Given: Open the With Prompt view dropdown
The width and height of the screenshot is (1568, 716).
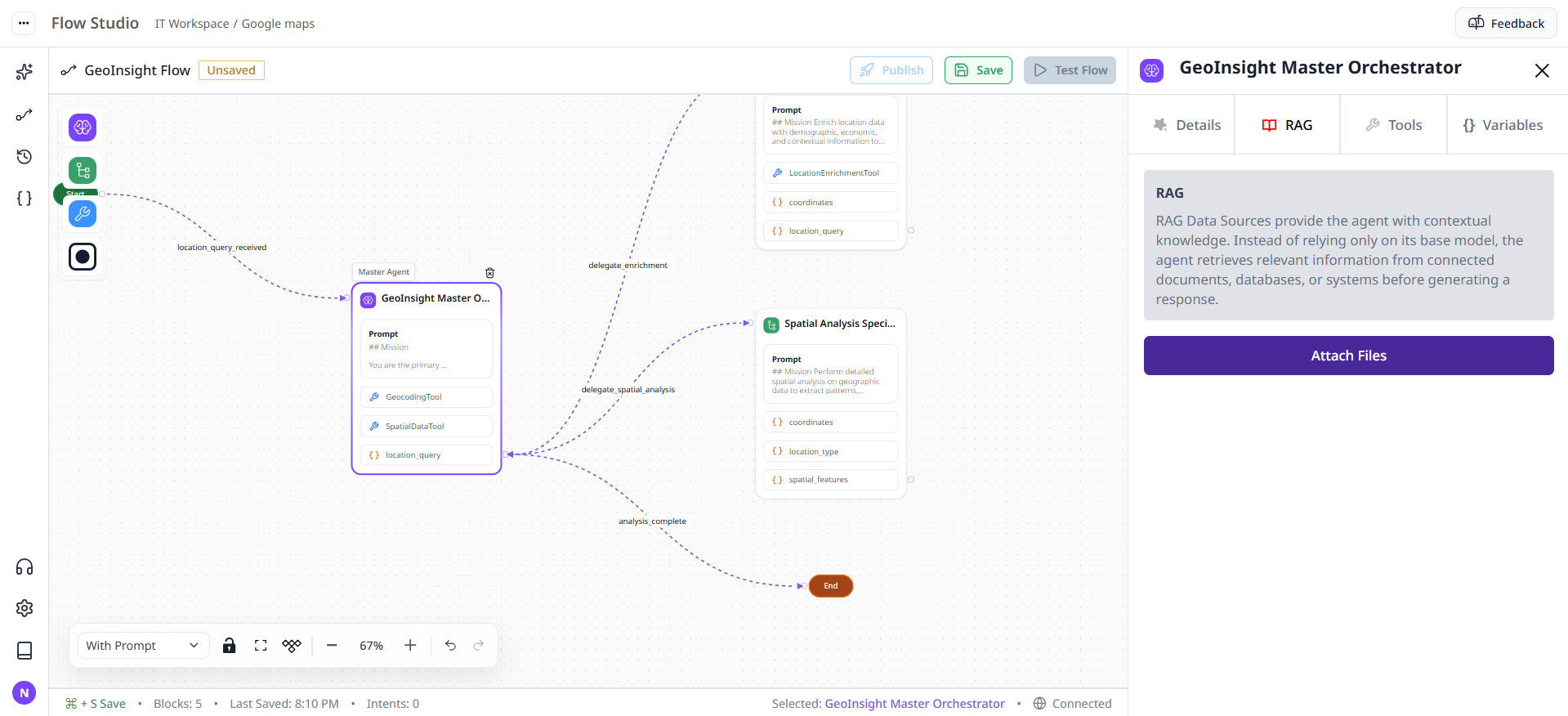Looking at the screenshot, I should (143, 646).
